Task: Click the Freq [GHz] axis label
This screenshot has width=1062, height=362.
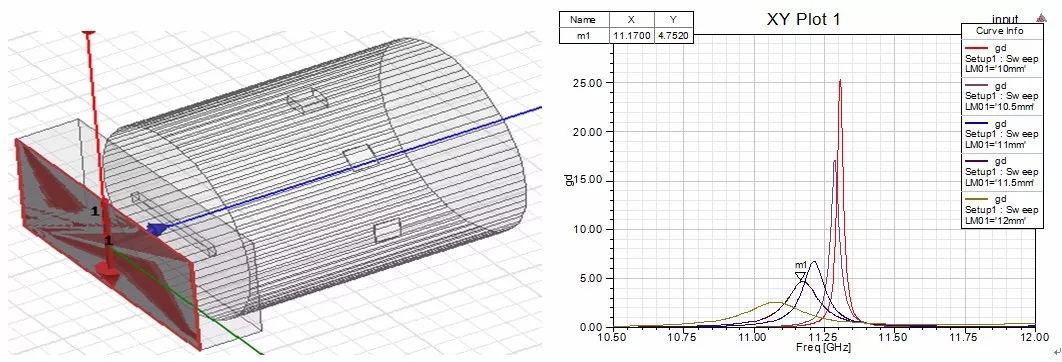Action: pos(823,348)
